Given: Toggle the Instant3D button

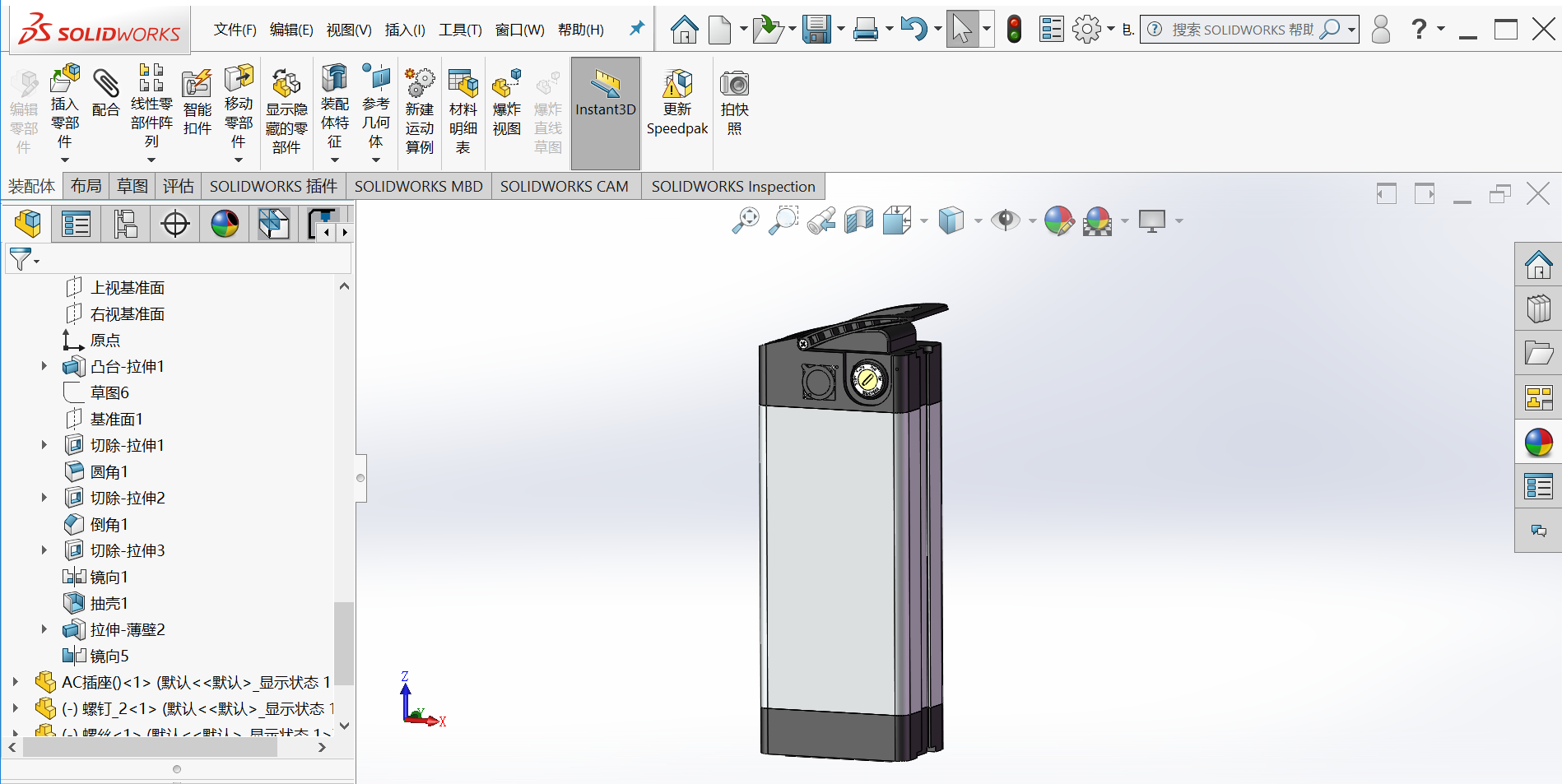Looking at the screenshot, I should point(606,113).
